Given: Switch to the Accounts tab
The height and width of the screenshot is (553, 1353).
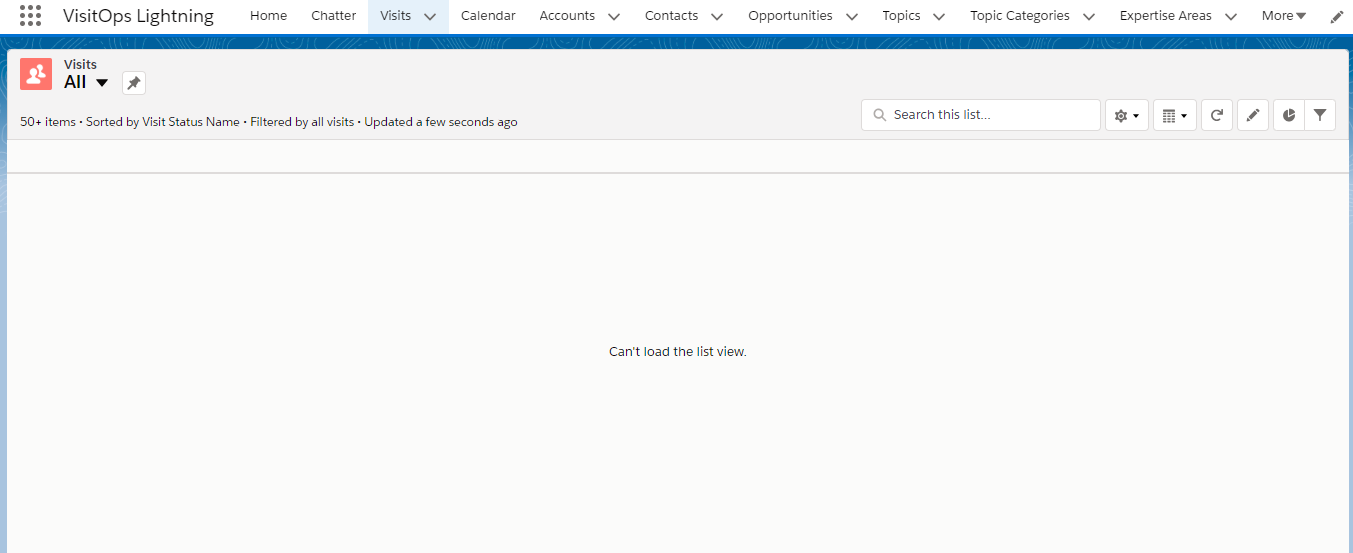Looking at the screenshot, I should pyautogui.click(x=567, y=16).
